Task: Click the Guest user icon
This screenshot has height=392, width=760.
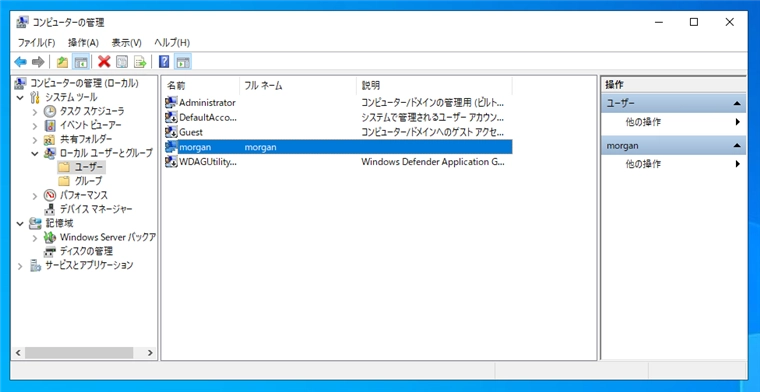Action: [x=171, y=132]
